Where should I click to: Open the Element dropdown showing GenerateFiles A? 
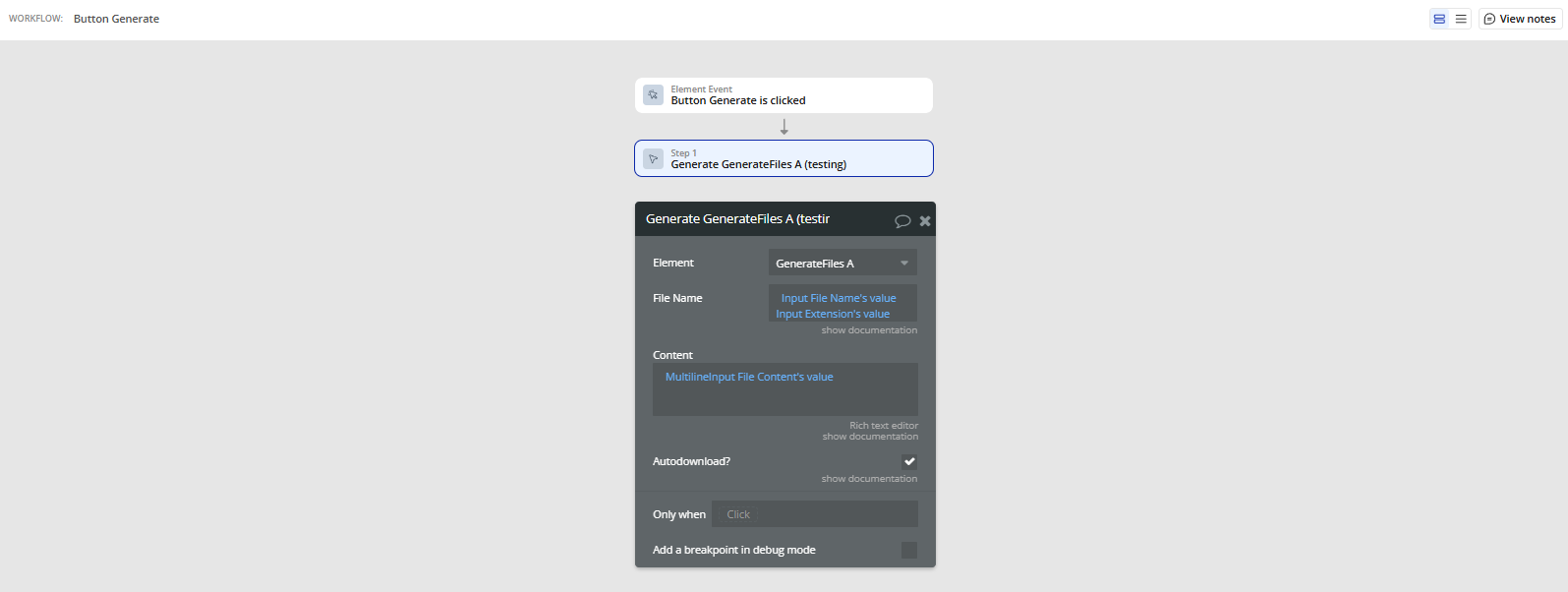tap(842, 263)
